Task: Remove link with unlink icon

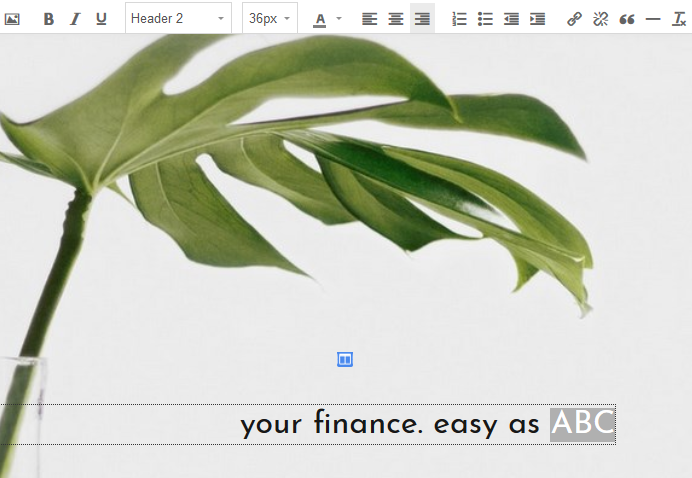Action: click(x=600, y=19)
